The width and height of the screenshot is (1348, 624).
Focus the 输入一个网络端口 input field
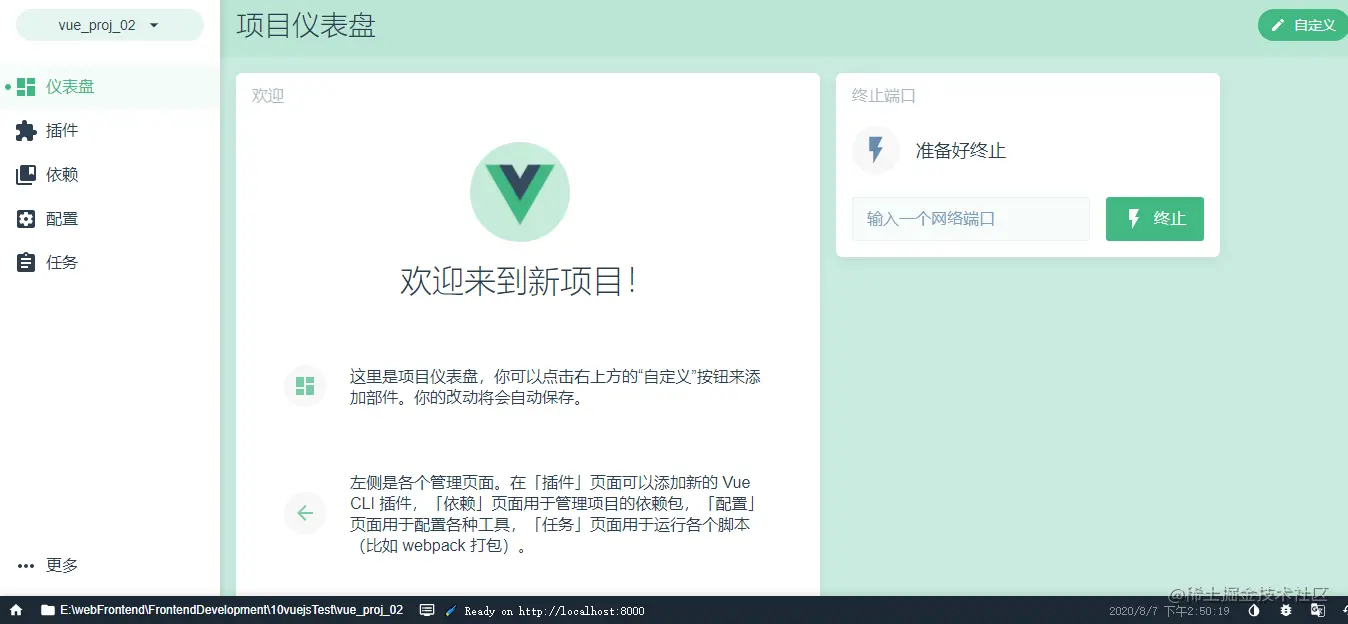point(970,219)
